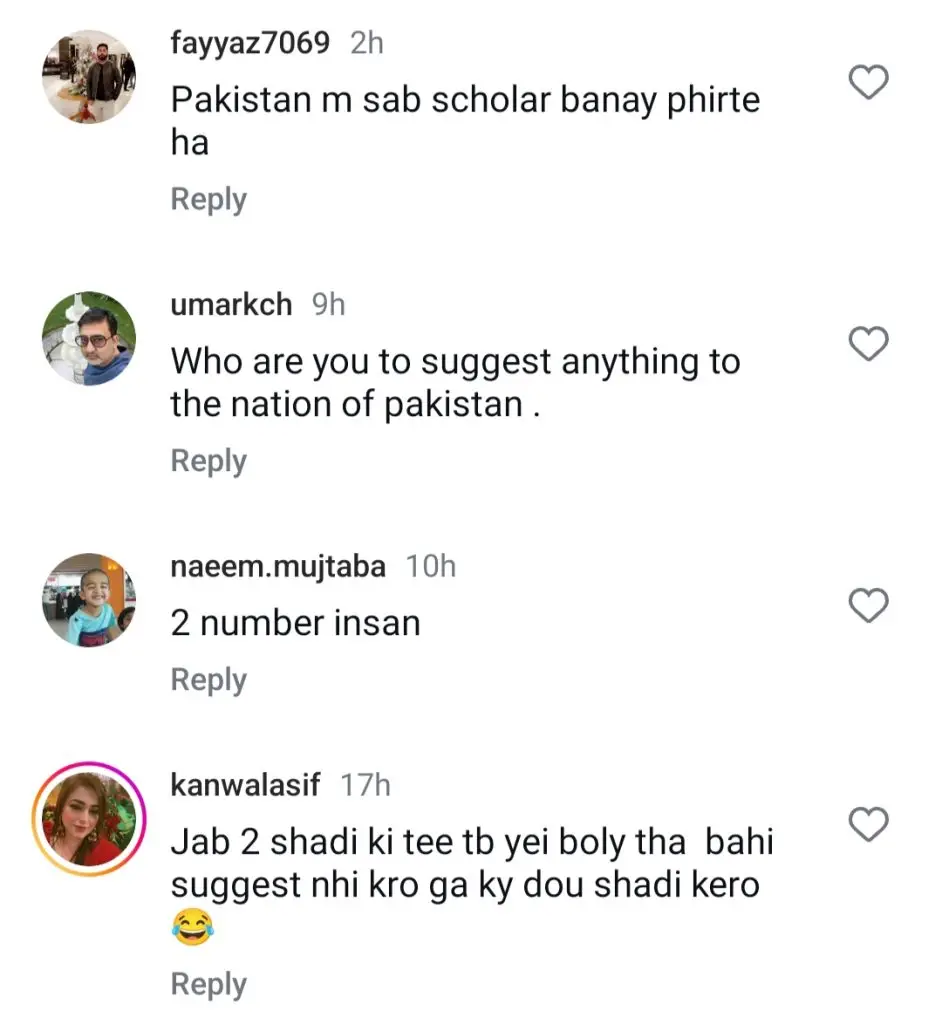Open the fayyaz7069 username link

[250, 43]
